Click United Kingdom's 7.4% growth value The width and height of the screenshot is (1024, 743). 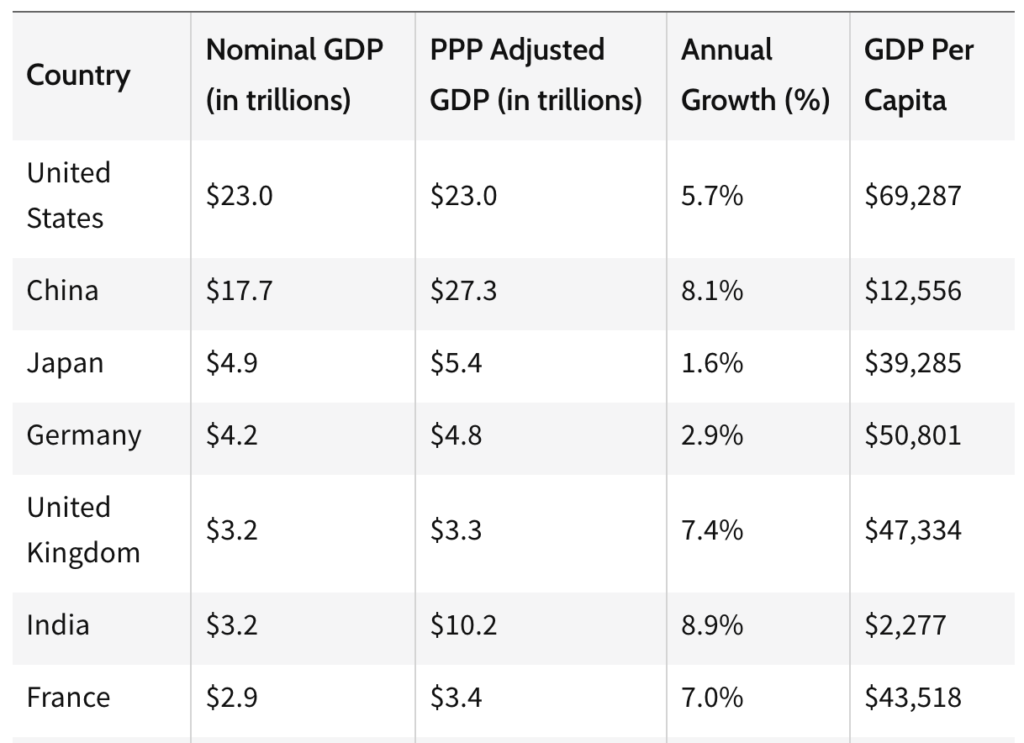pyautogui.click(x=712, y=530)
